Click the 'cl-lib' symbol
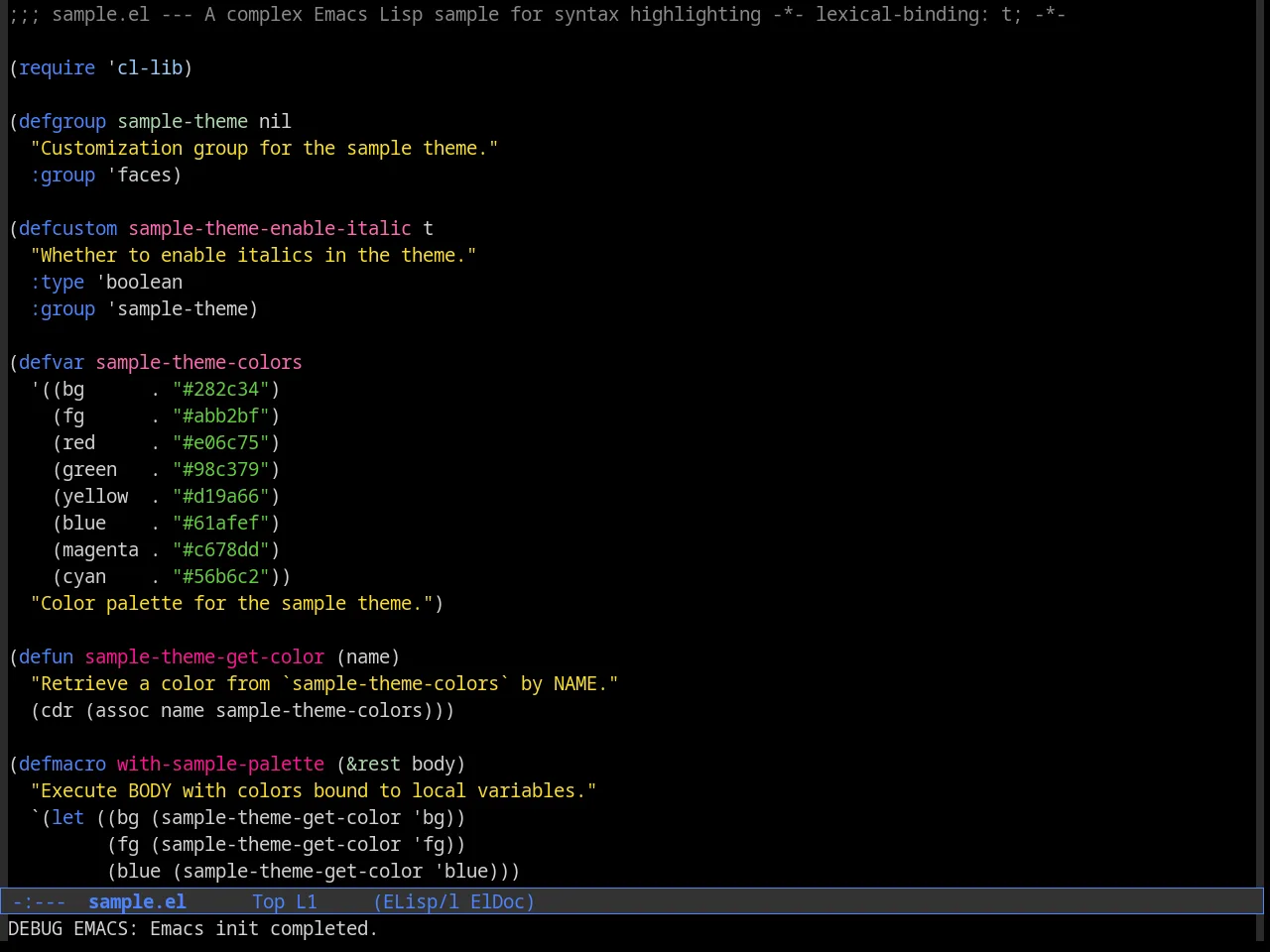The image size is (1270, 952). [x=150, y=67]
